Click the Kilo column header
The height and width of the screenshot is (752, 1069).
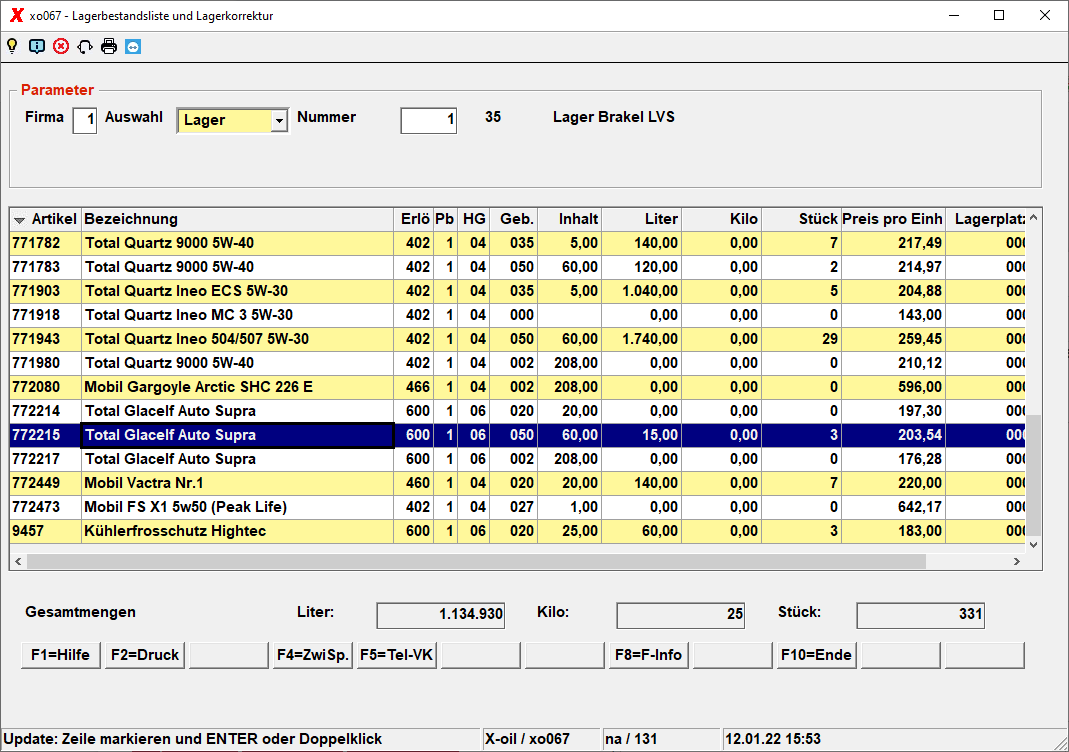(721, 220)
